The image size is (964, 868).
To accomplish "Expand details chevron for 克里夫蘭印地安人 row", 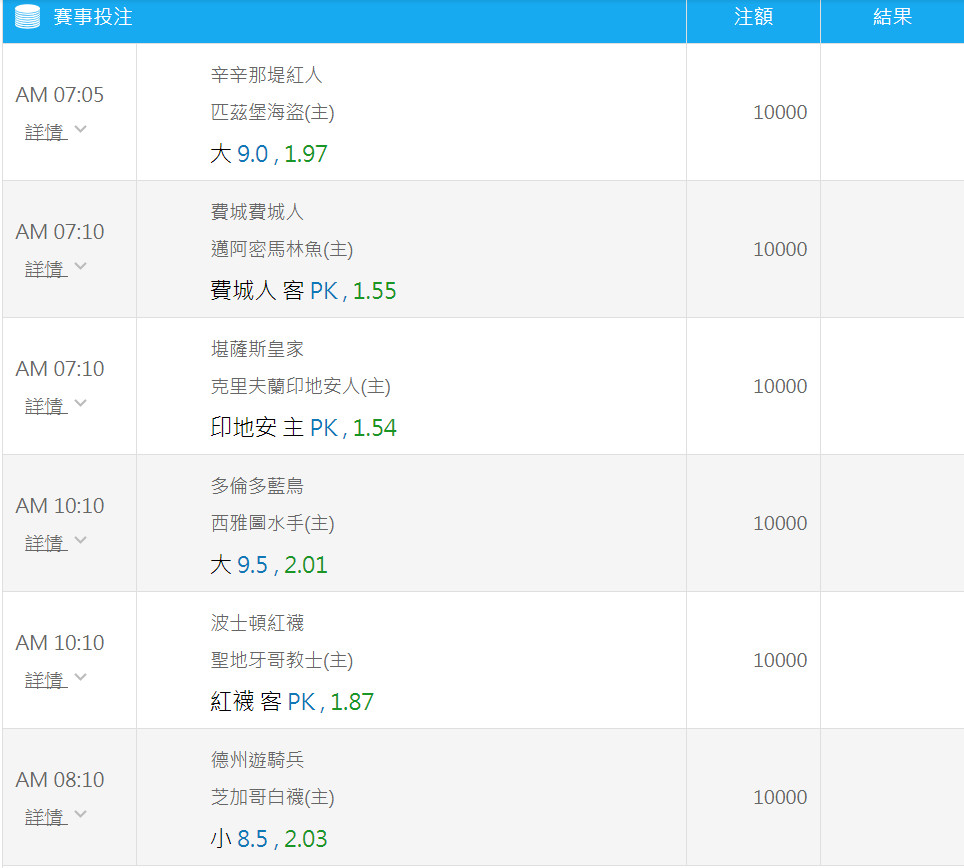I will [x=81, y=404].
